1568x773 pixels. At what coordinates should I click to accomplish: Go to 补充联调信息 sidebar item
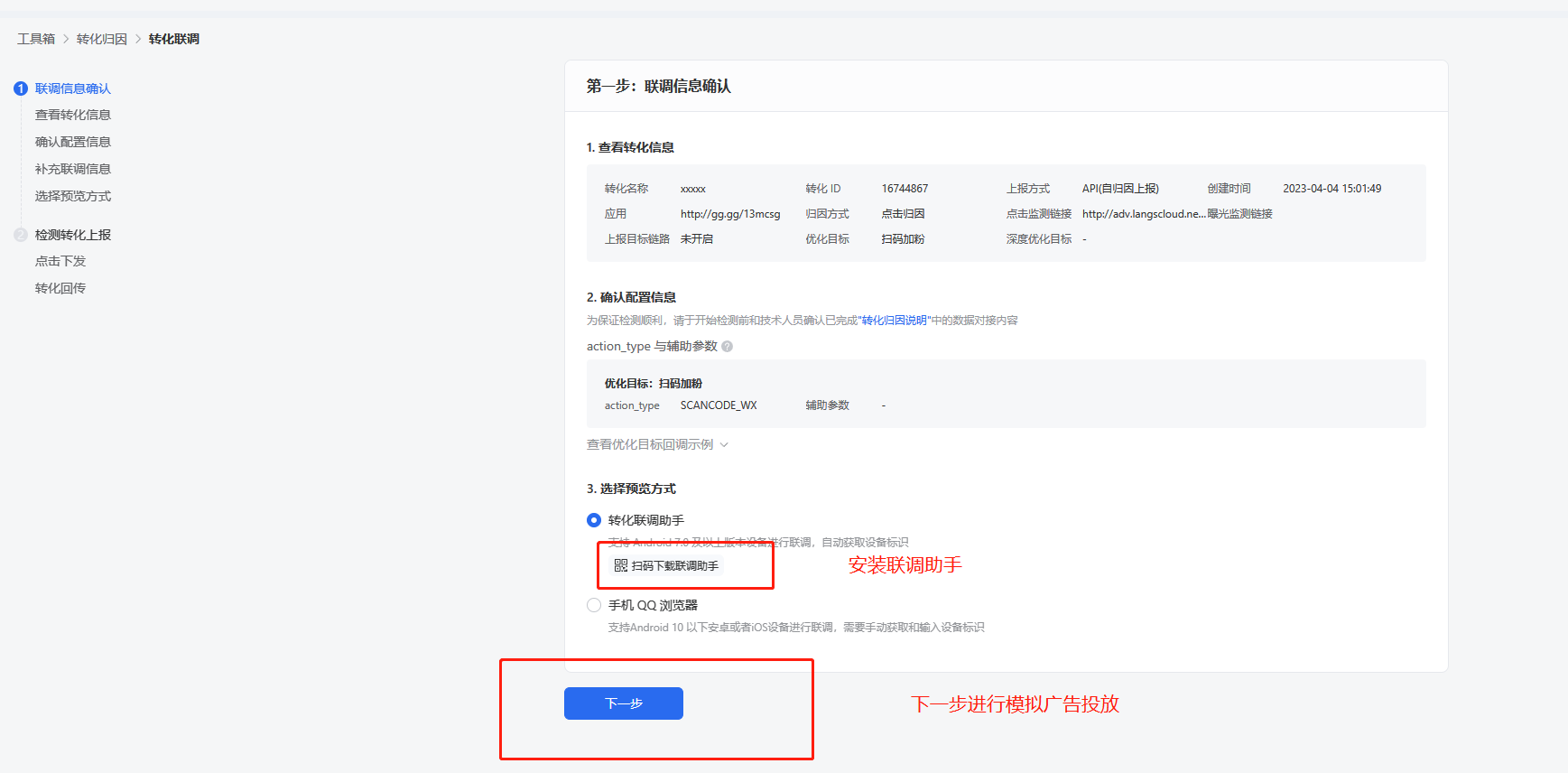72,169
